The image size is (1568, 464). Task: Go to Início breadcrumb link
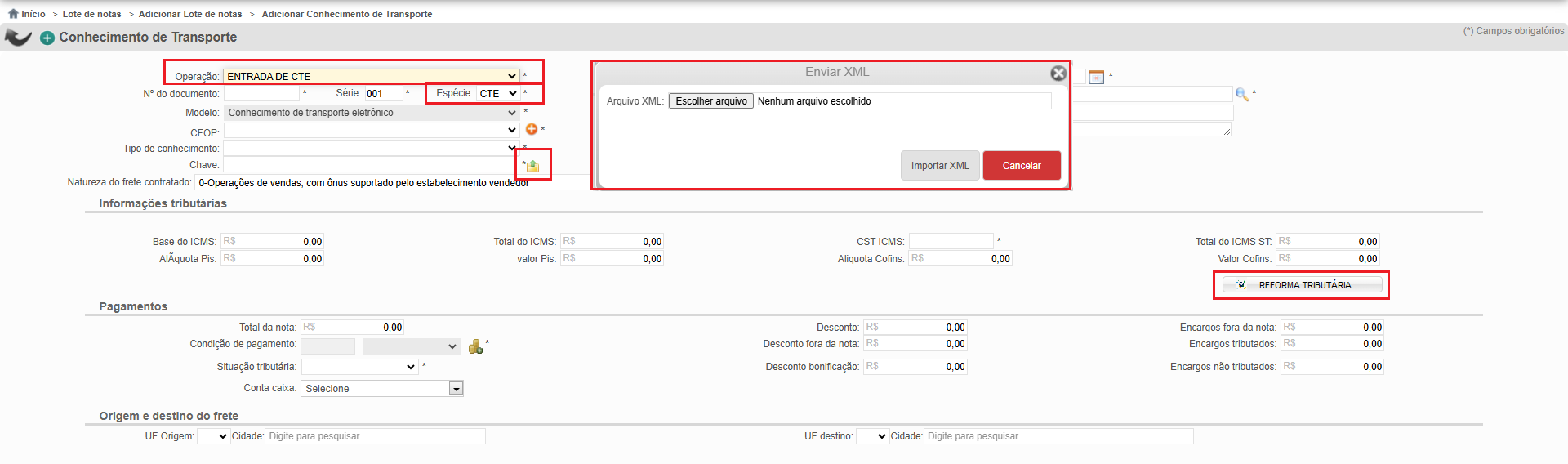click(33, 14)
